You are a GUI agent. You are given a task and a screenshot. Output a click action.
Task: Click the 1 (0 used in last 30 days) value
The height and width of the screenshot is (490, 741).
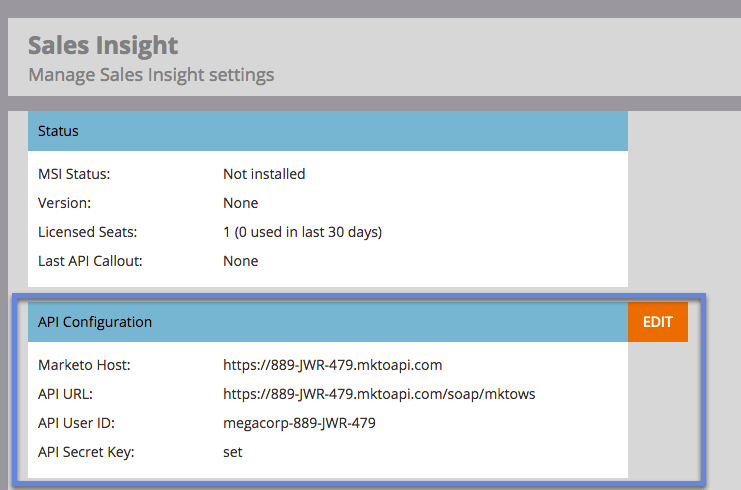(x=302, y=232)
